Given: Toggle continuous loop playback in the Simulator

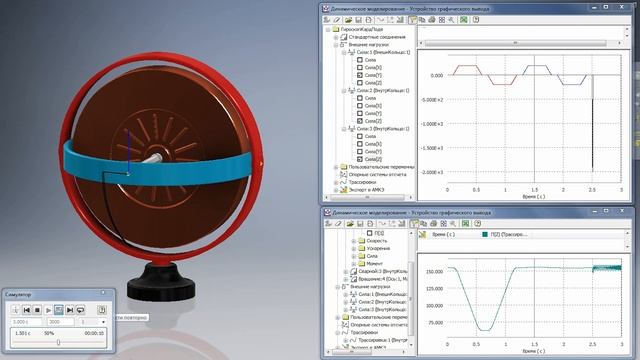Looking at the screenshot, I should (80, 310).
